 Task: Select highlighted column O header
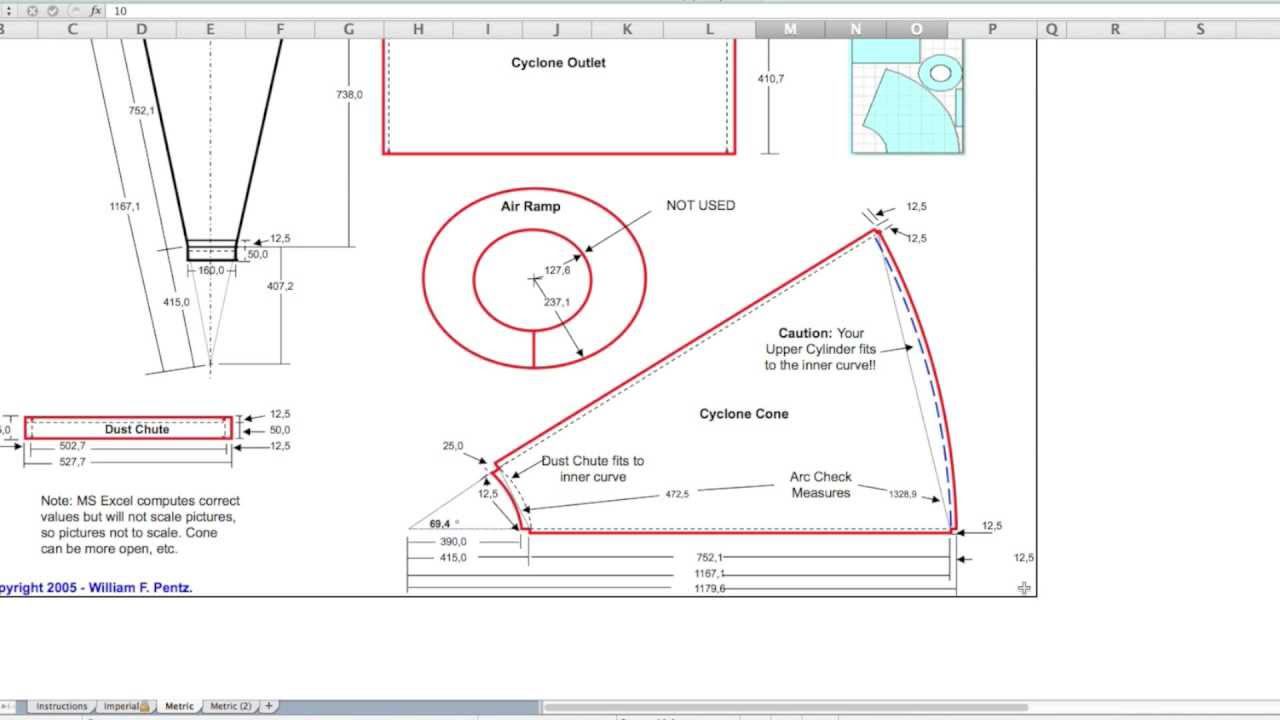916,30
